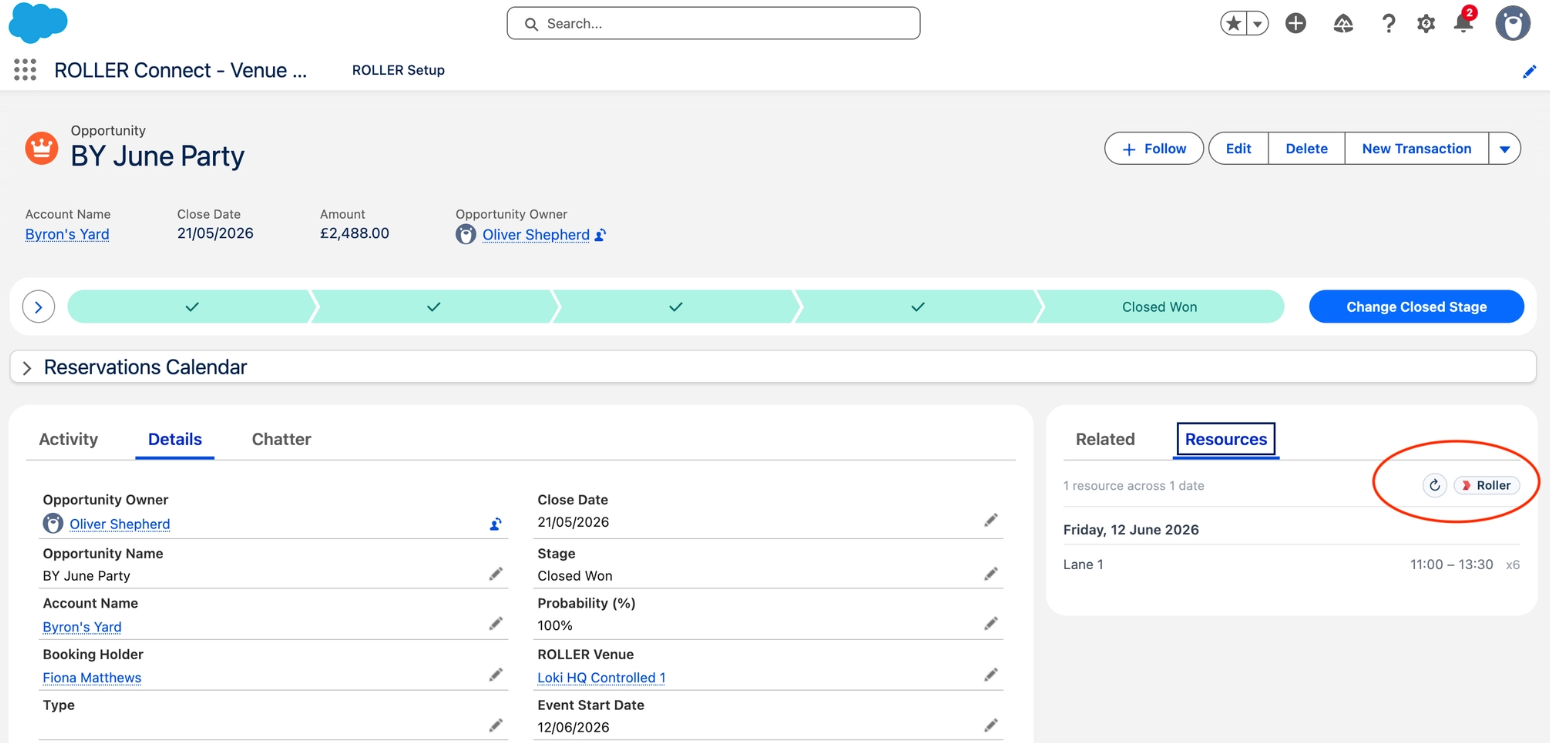
Task: Open the ROLLER Setup tab
Action: point(398,70)
